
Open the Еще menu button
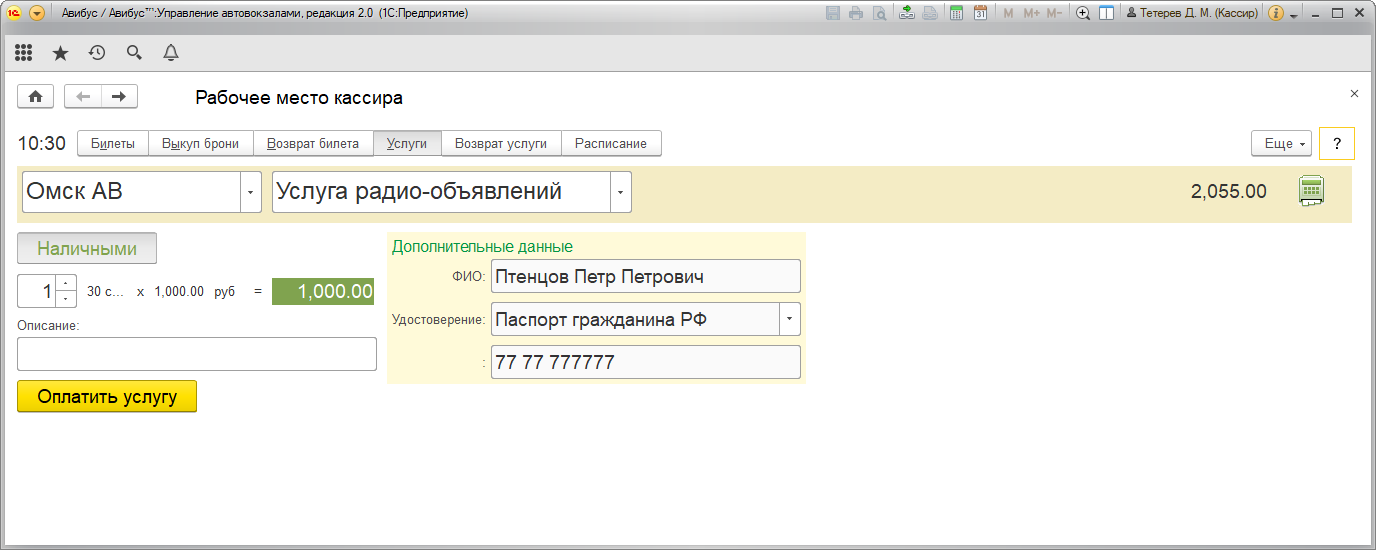[1285, 144]
